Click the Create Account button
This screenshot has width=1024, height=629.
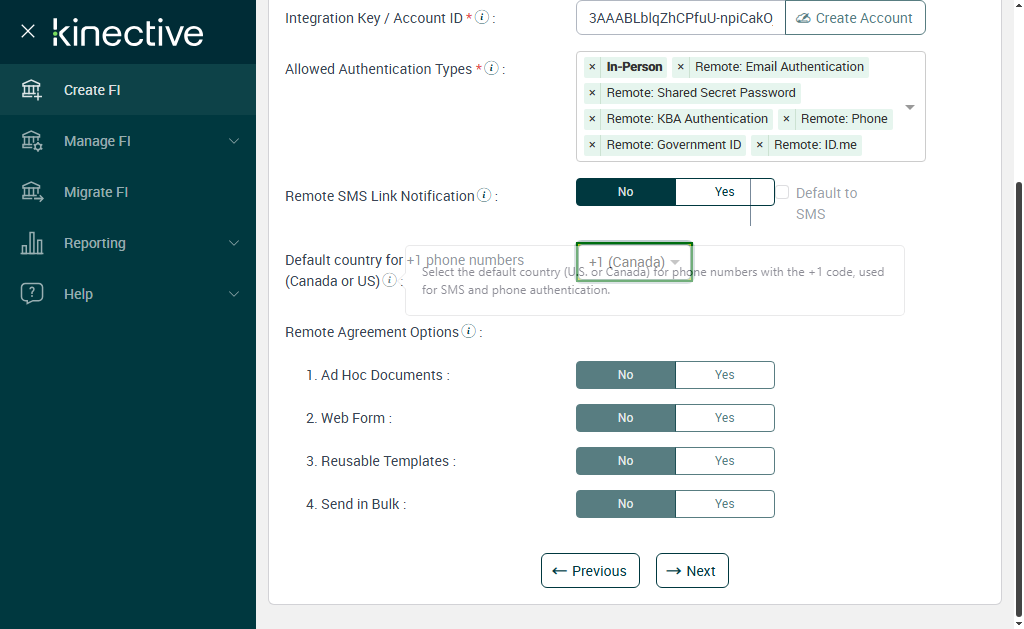point(854,18)
